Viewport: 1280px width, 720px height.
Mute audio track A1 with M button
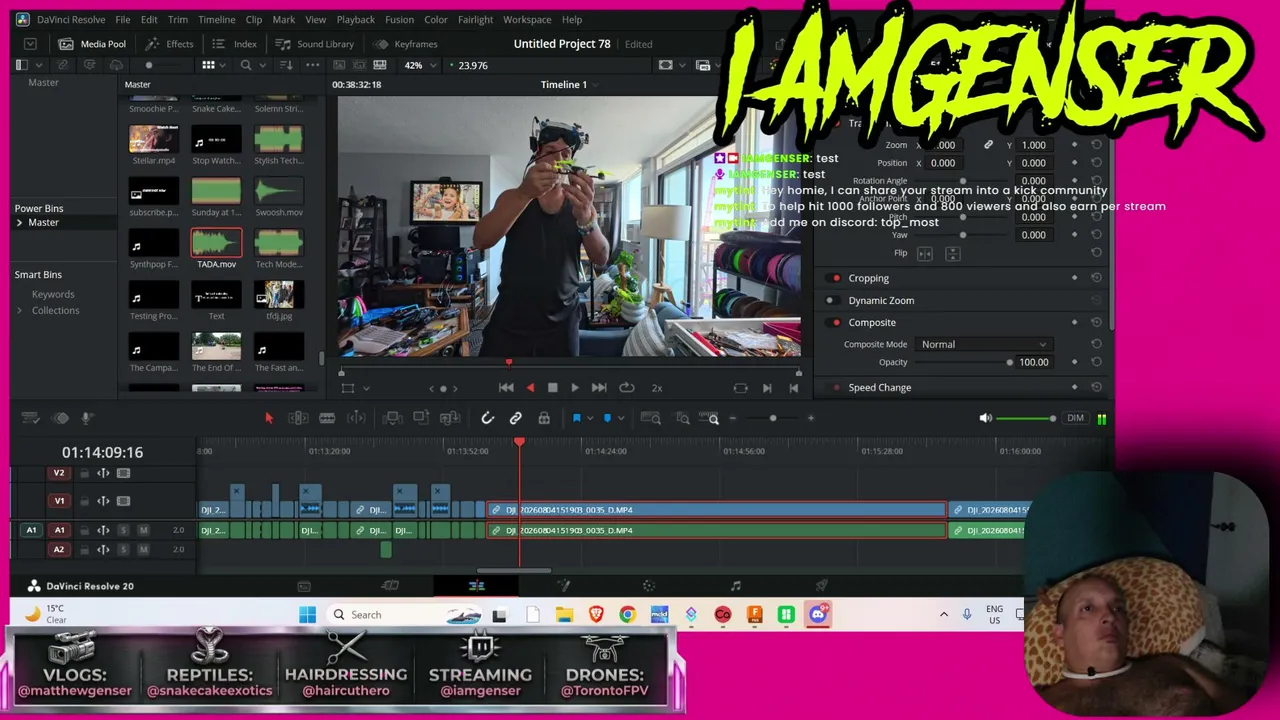point(143,530)
